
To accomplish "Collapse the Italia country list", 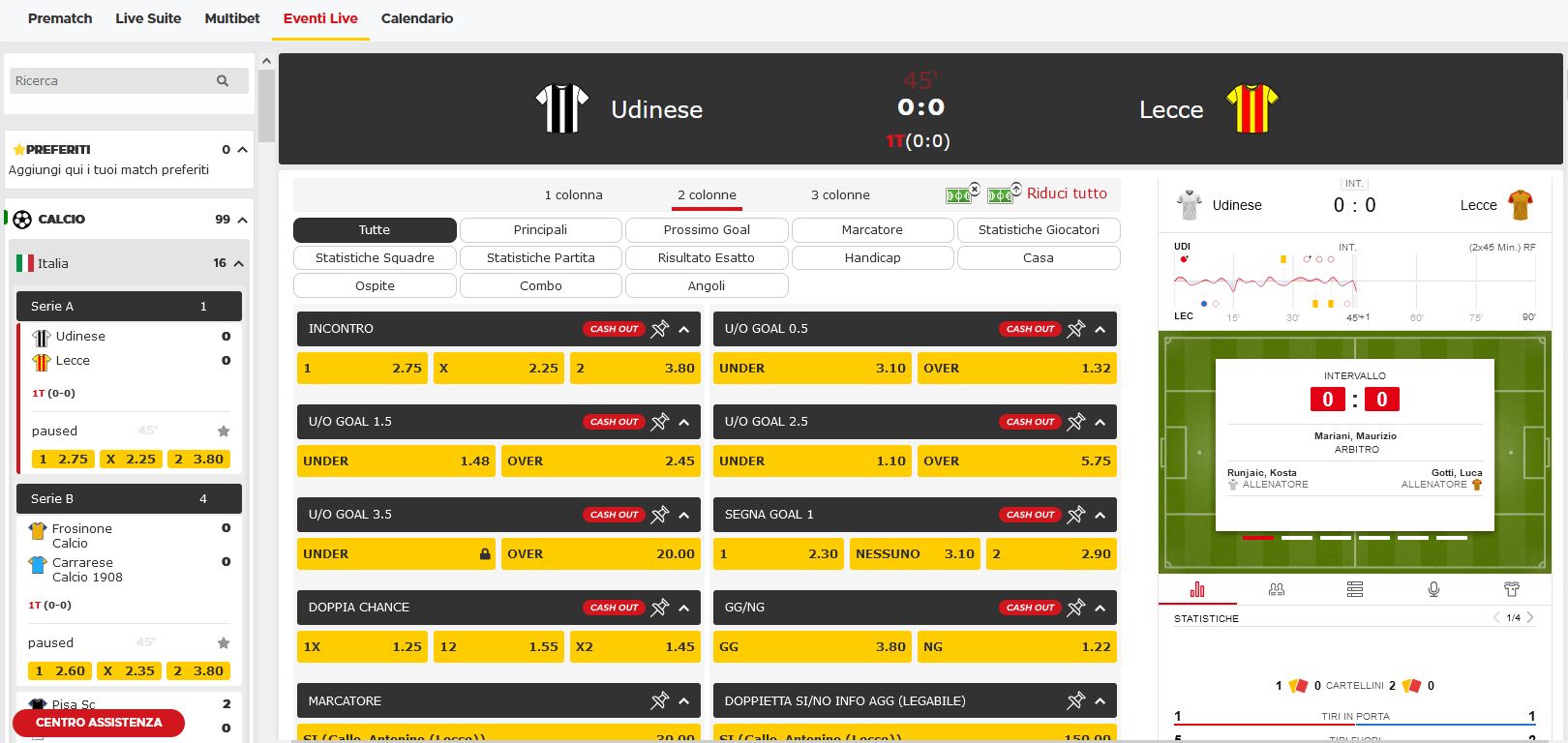I will [x=238, y=263].
